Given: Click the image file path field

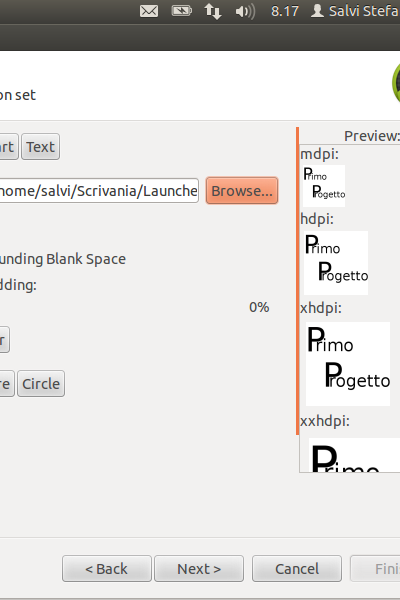Looking at the screenshot, I should [99, 190].
